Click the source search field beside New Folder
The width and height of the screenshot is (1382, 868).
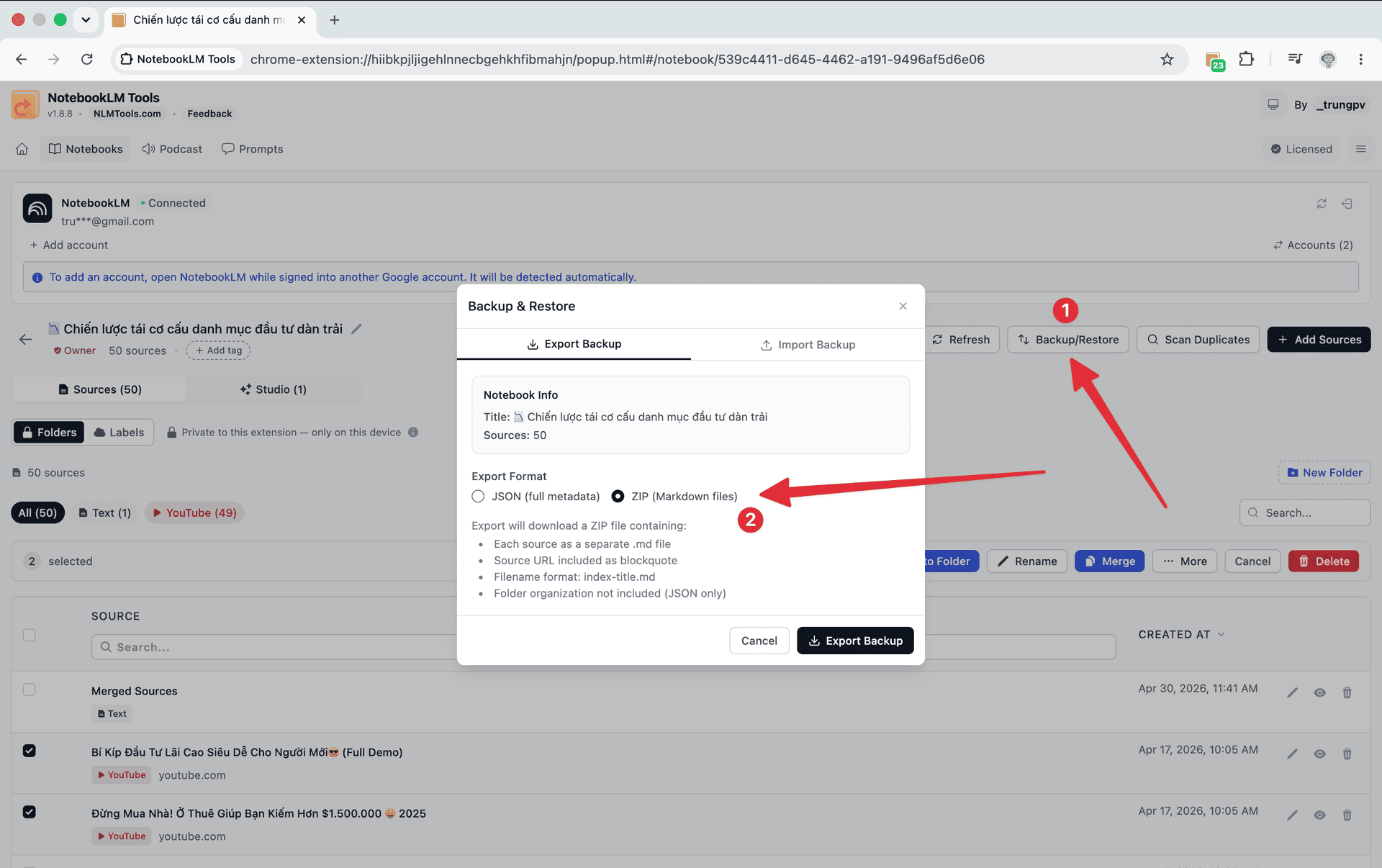(1304, 512)
